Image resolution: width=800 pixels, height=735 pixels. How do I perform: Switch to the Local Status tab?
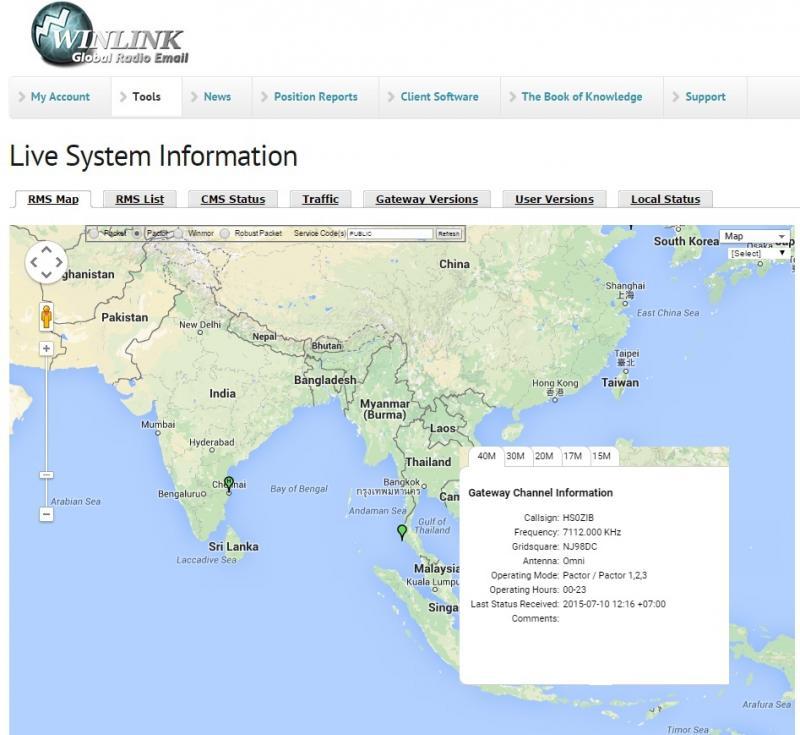pyautogui.click(x=665, y=199)
